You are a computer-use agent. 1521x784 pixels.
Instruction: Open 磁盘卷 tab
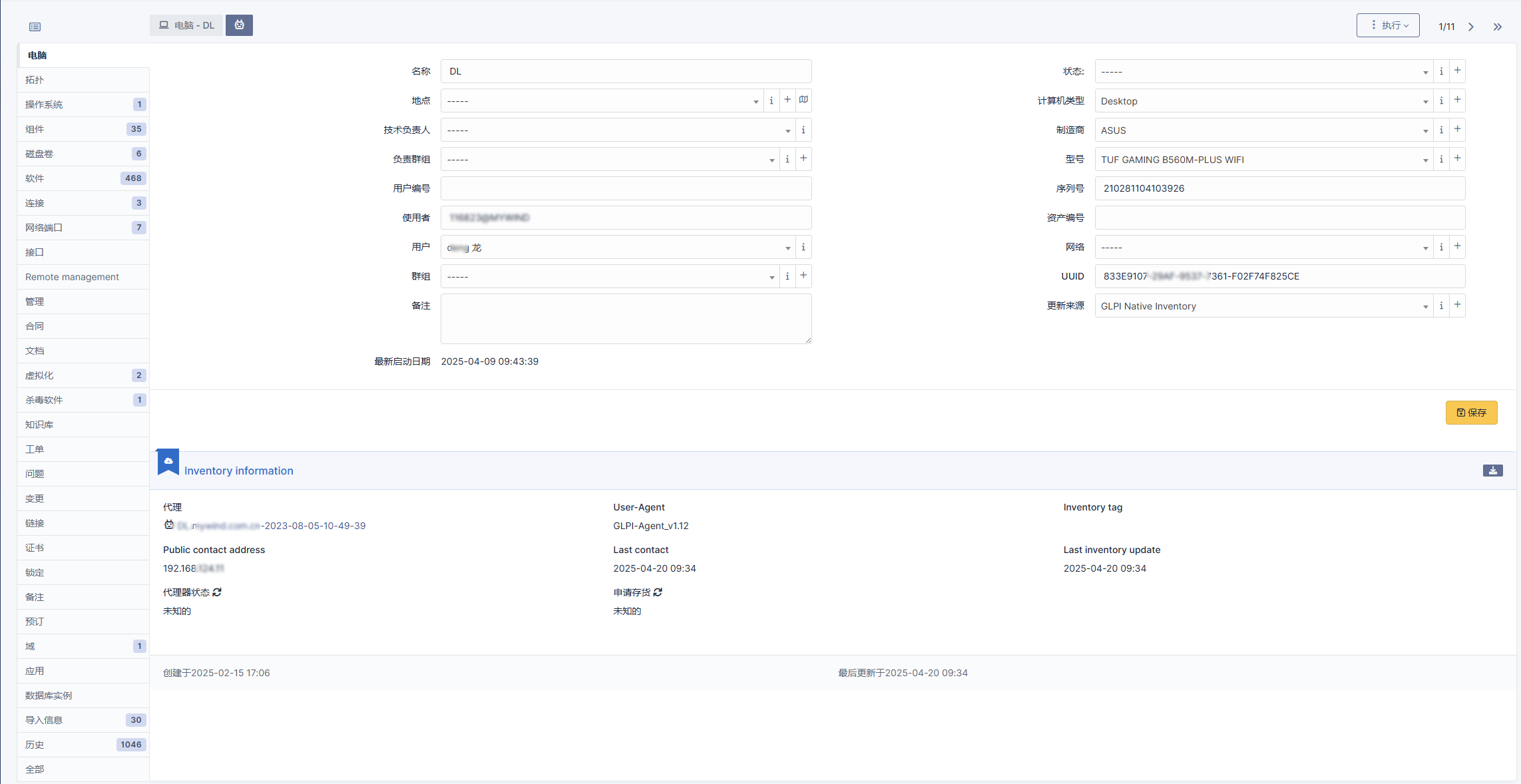click(83, 154)
